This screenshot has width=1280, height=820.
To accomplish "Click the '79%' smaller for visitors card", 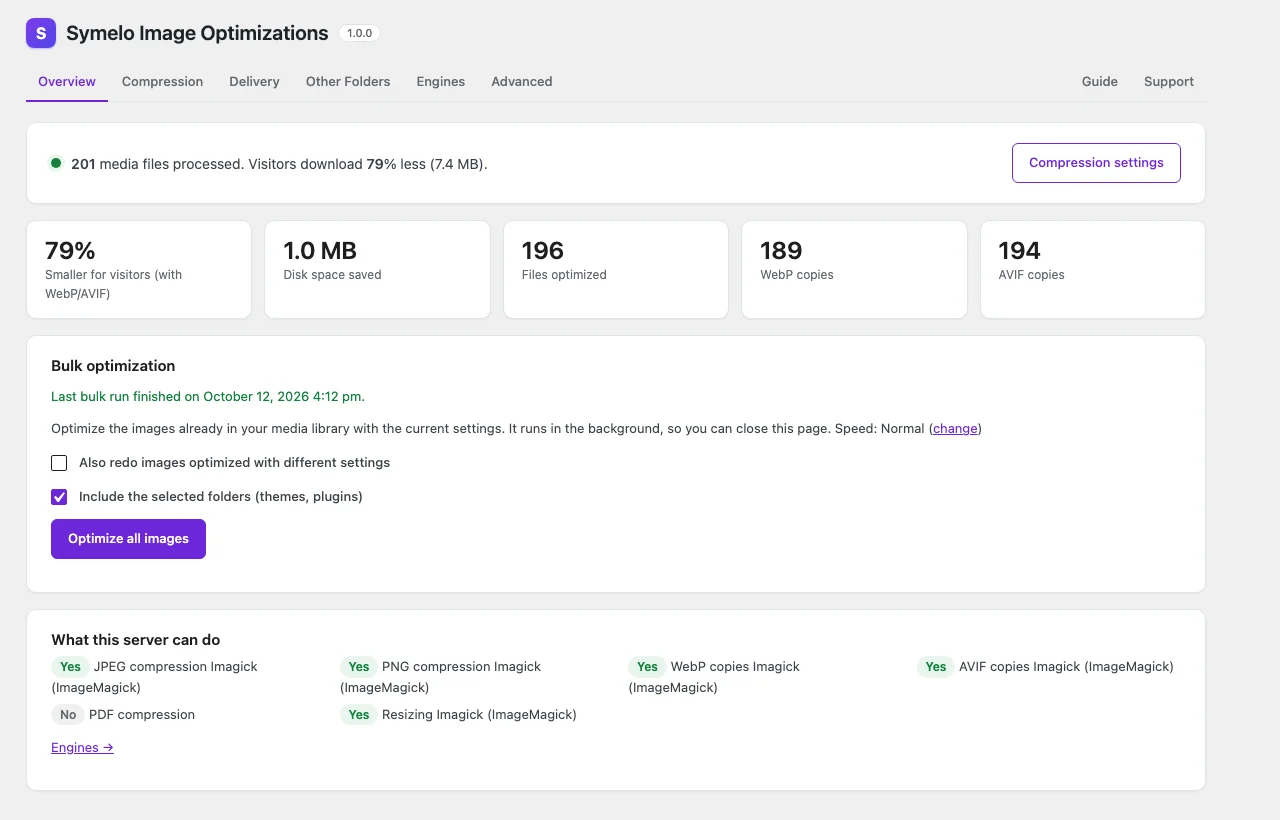I will pos(139,270).
